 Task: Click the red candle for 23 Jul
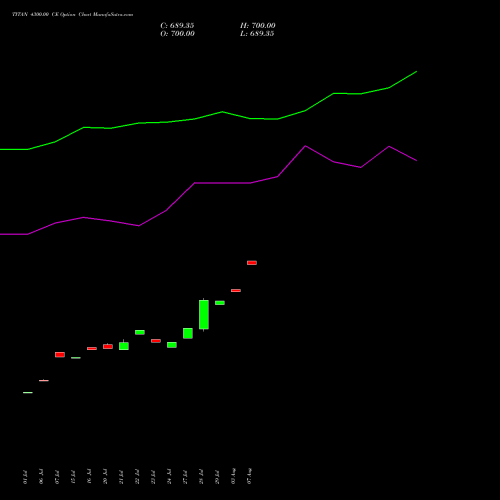(156, 341)
